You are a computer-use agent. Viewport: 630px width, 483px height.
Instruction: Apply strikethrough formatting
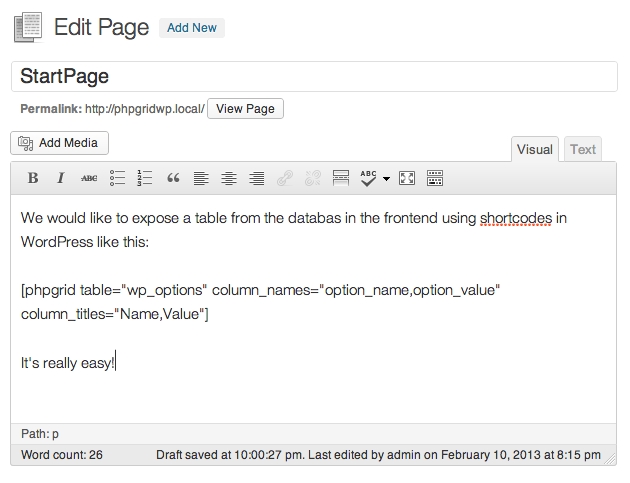coord(88,179)
